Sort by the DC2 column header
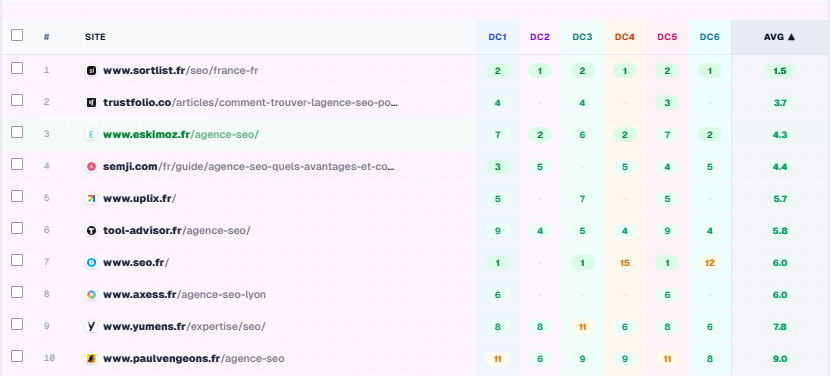This screenshot has width=830, height=376. coord(540,37)
